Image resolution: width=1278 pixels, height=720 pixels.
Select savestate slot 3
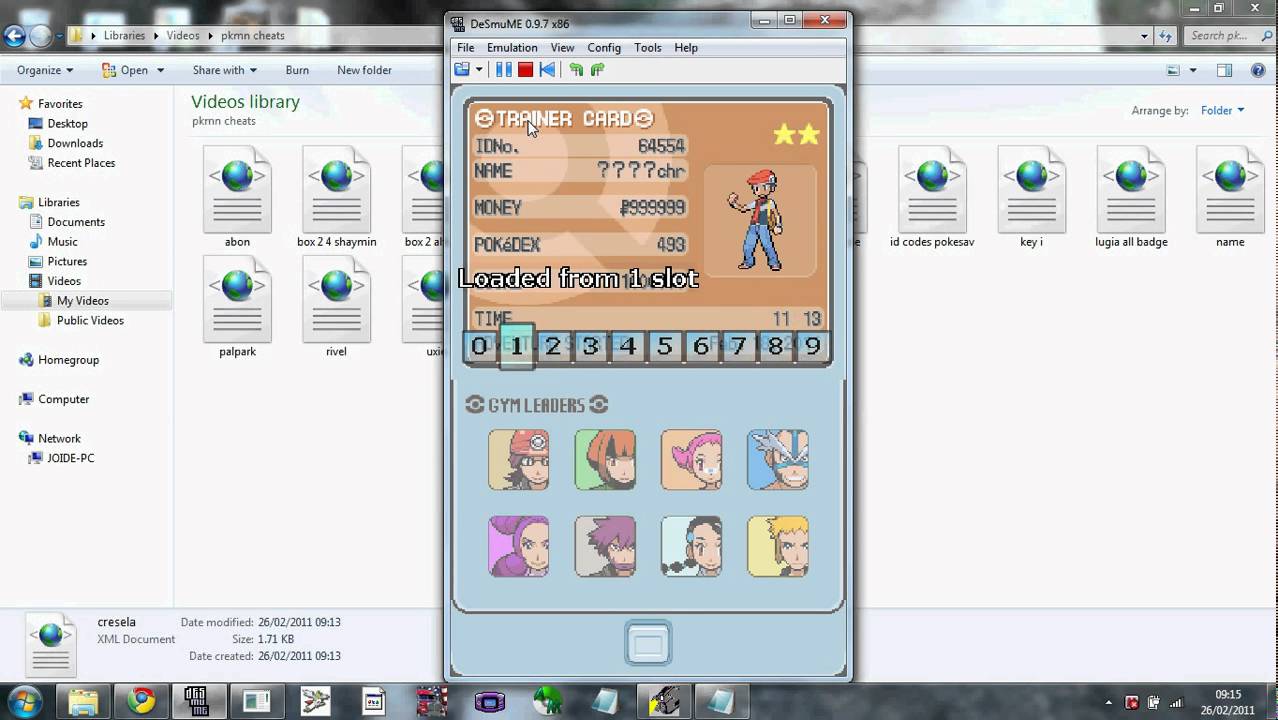click(x=590, y=346)
